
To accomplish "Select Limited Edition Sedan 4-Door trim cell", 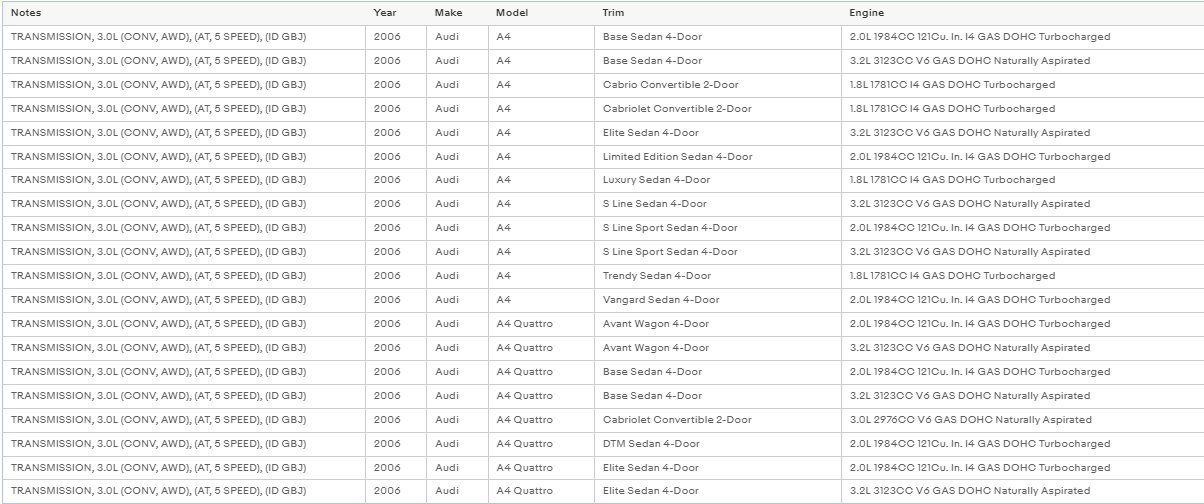I will [718, 157].
